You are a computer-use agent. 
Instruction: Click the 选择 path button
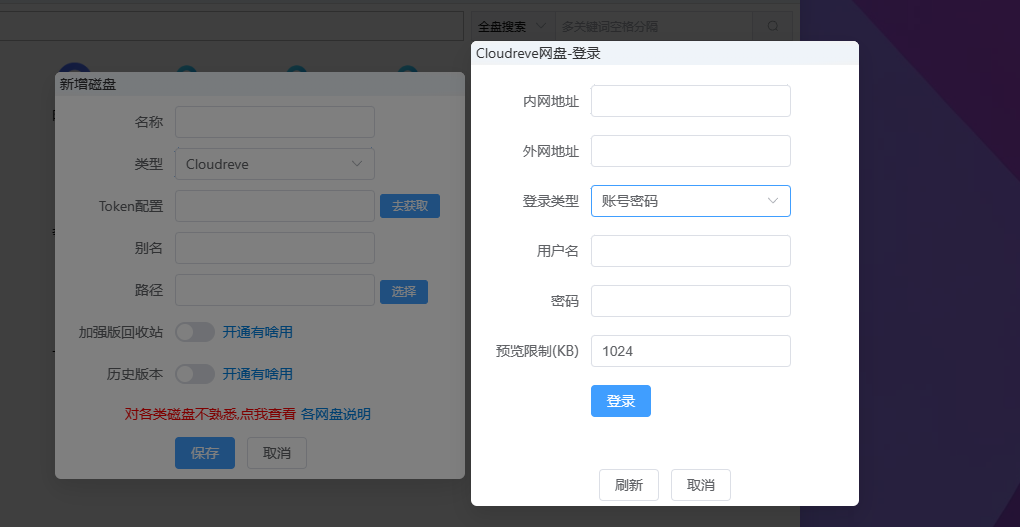(404, 291)
